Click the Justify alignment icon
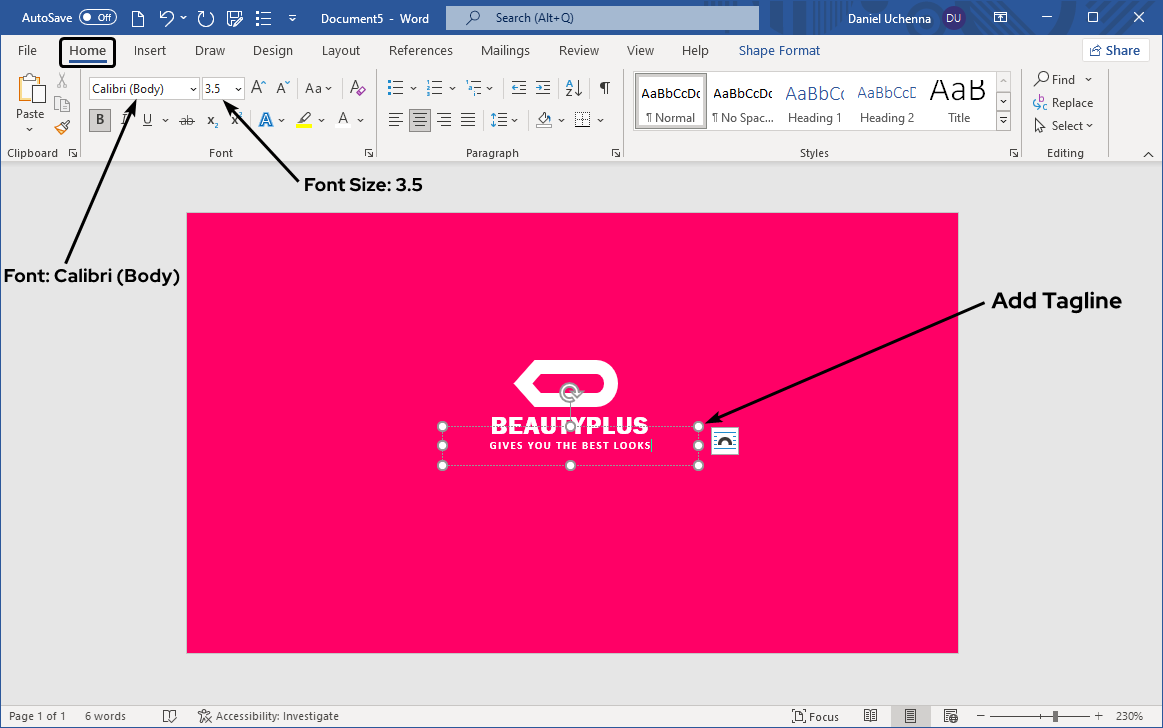Screen dimensions: 1163x728 point(467,120)
